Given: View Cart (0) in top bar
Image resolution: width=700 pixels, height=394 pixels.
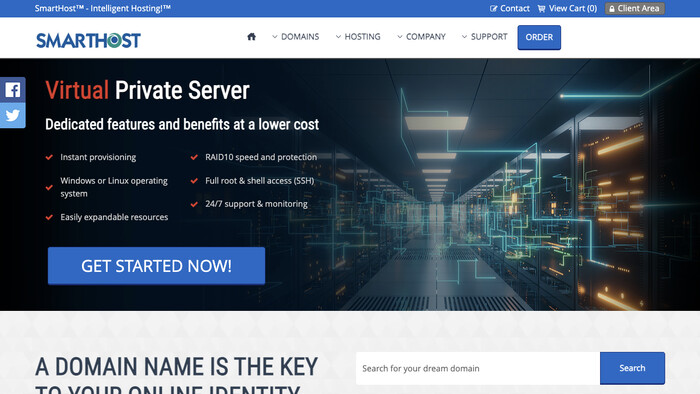Looking at the screenshot, I should pos(567,8).
